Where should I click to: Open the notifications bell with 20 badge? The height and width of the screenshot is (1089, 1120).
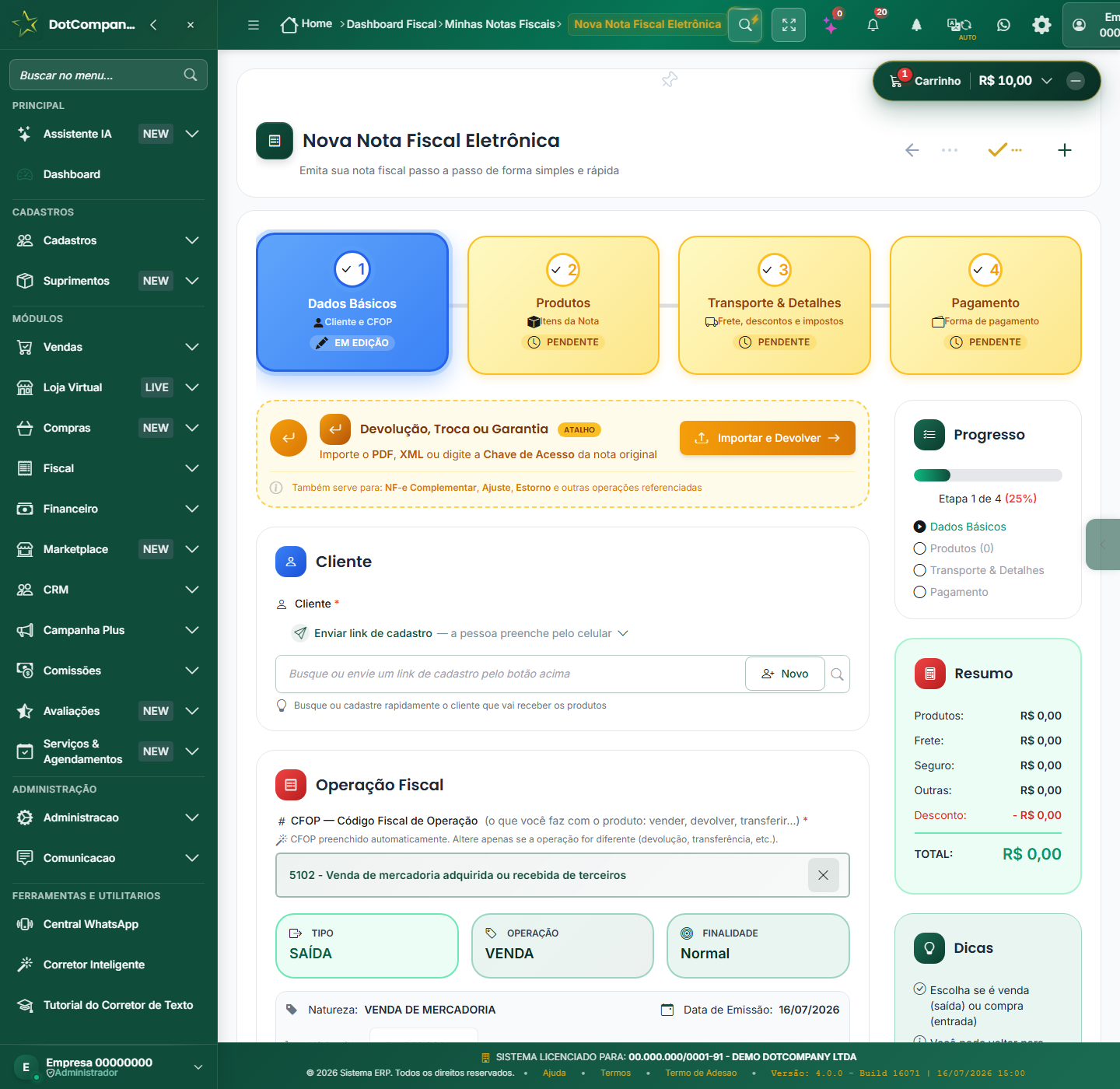(x=873, y=25)
